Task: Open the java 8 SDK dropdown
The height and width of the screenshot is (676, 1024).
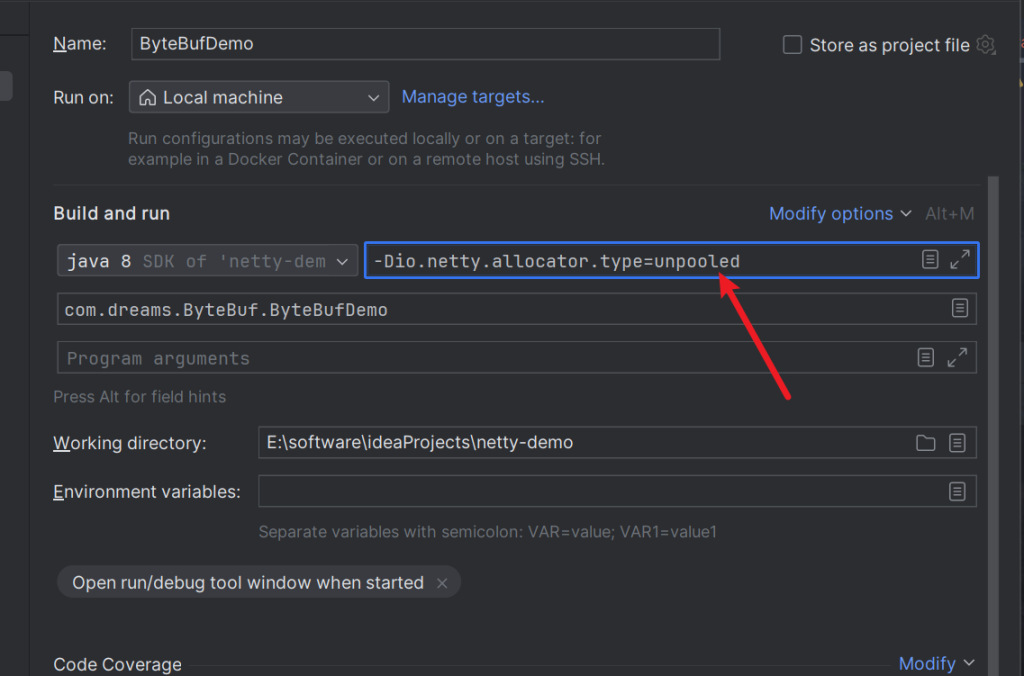Action: point(207,261)
